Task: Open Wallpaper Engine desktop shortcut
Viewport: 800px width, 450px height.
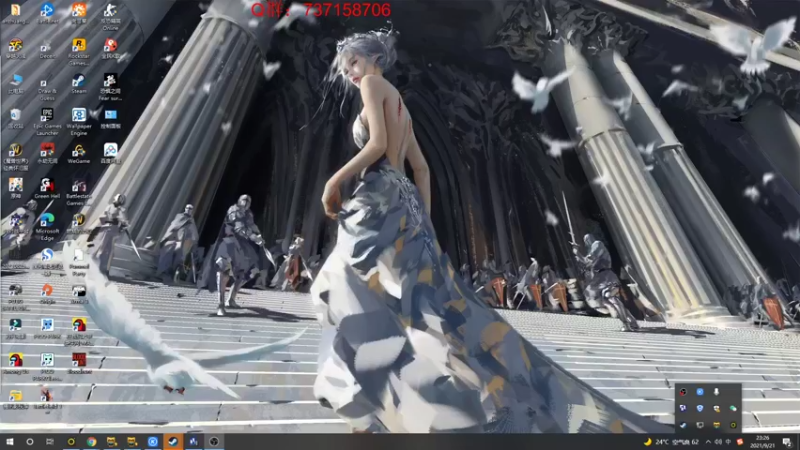Action: click(79, 122)
